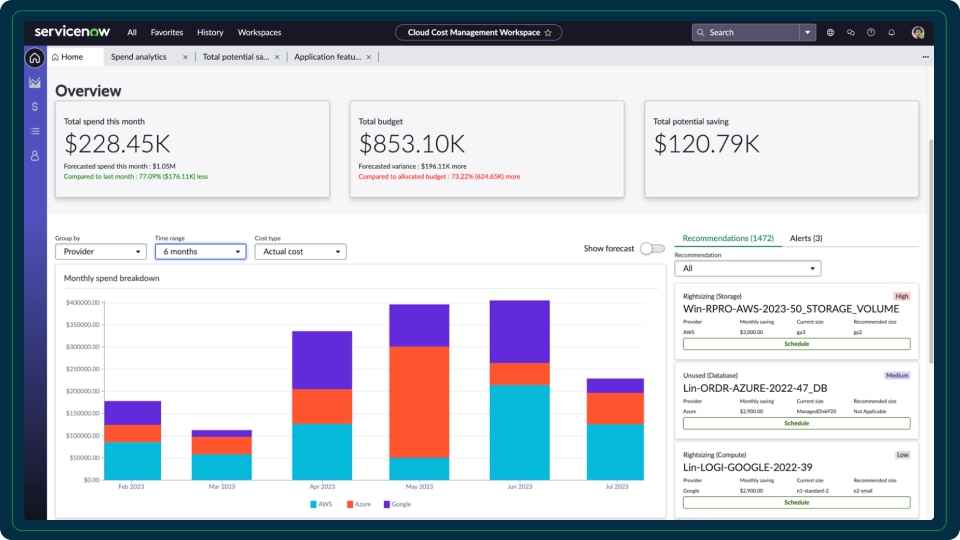Open the list view sidebar icon
Screen dimensions: 960x540
click(35, 131)
